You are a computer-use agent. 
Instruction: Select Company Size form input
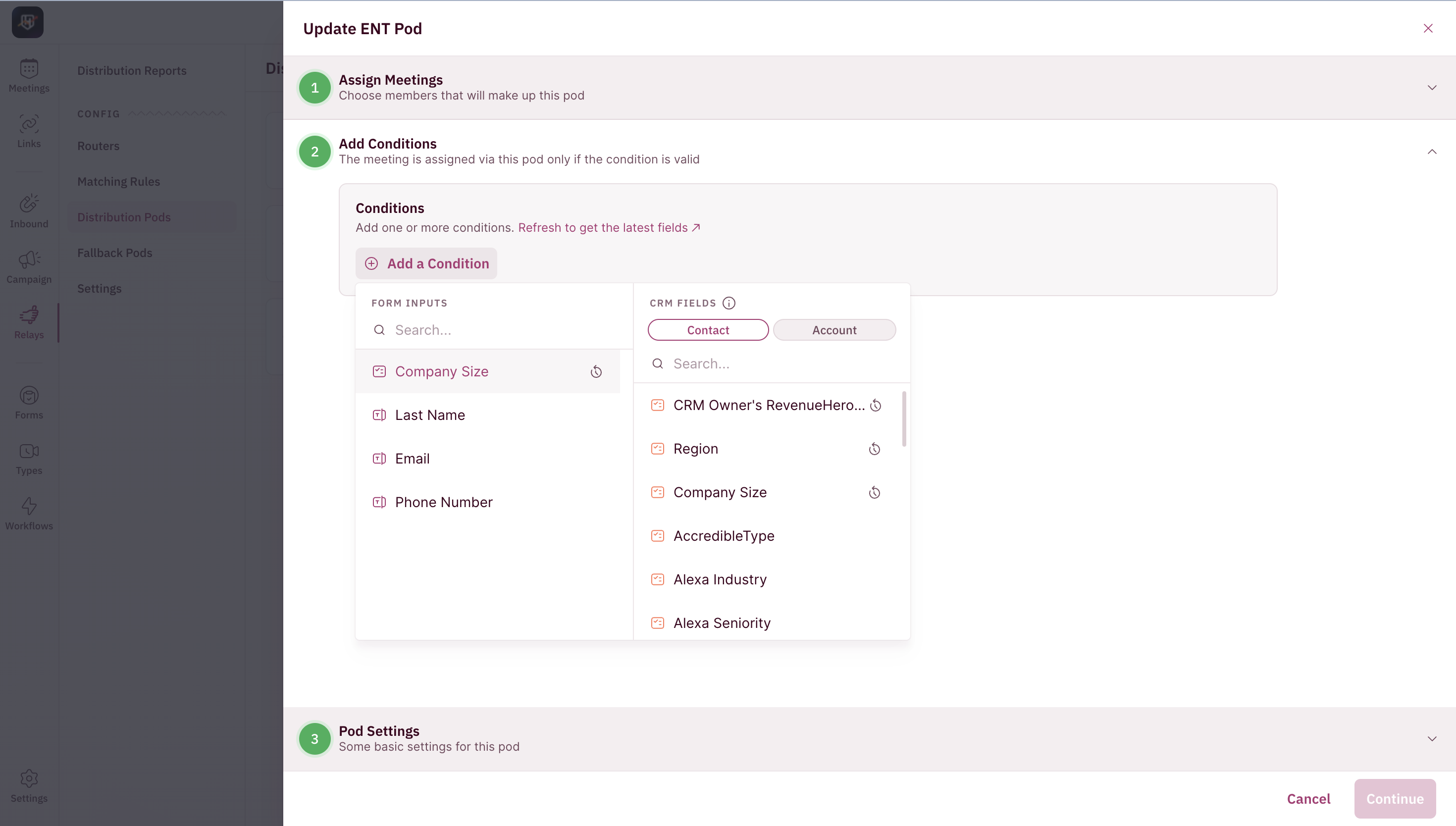point(488,371)
